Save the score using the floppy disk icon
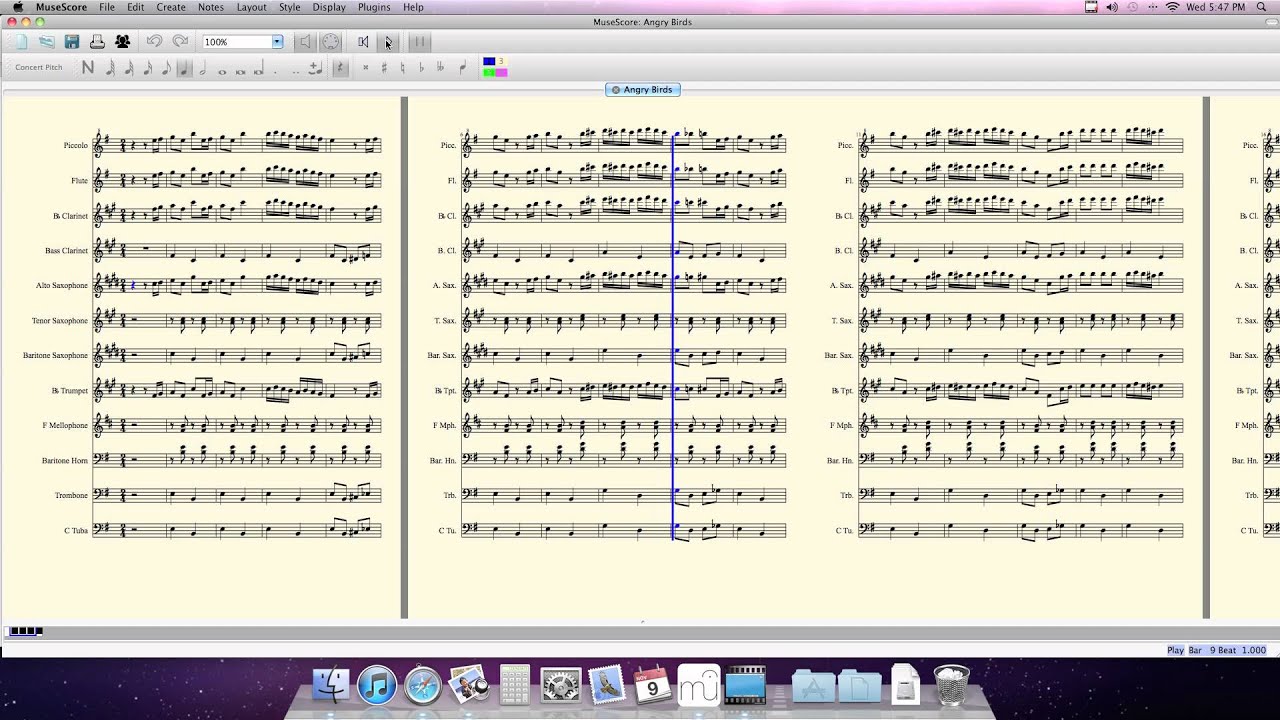 72,42
